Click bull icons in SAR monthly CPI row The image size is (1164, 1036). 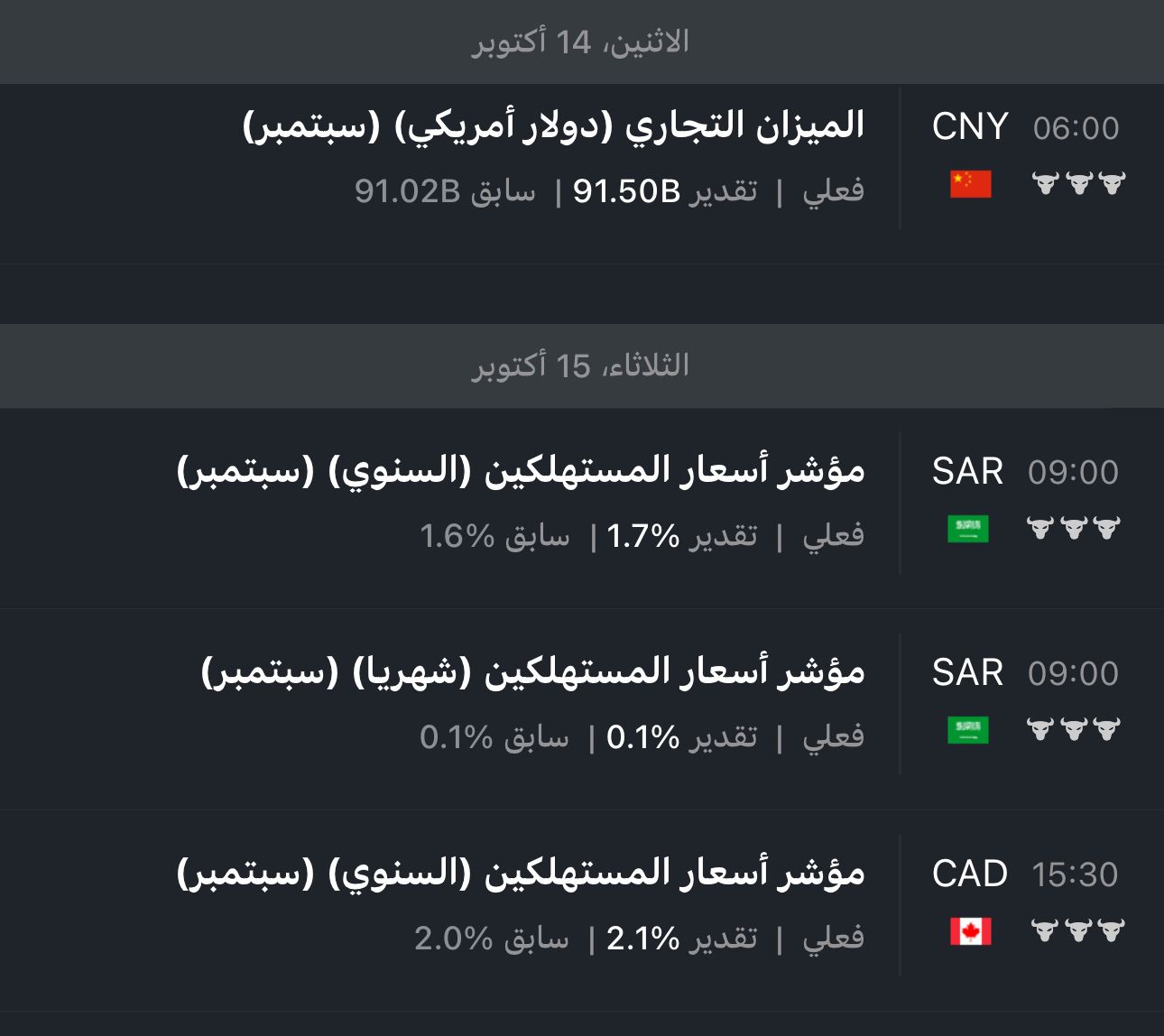(1074, 729)
